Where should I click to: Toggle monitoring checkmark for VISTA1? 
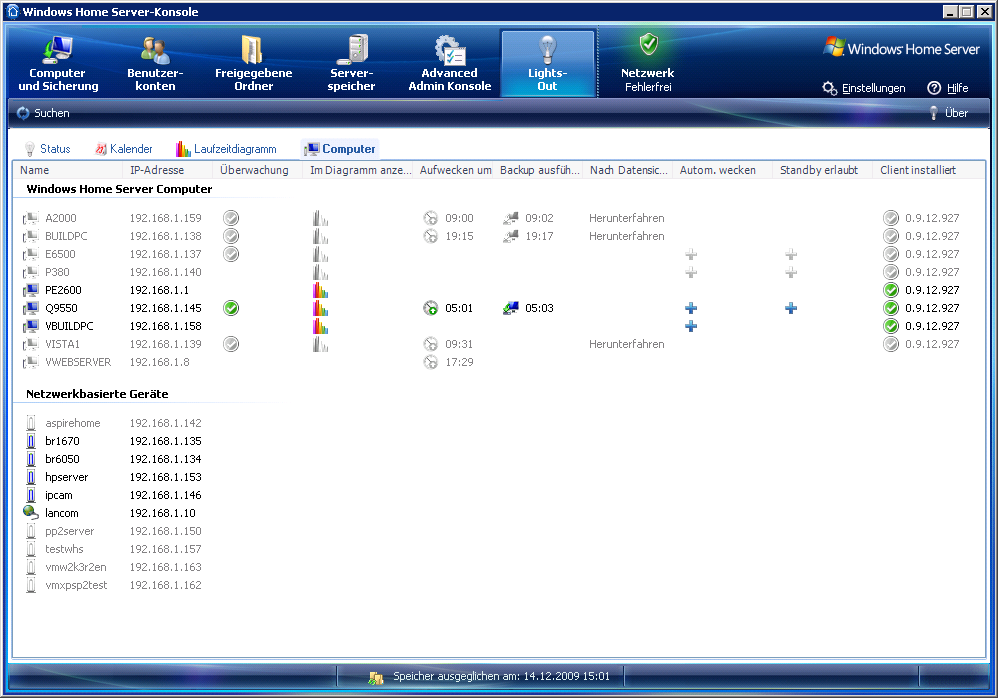point(231,344)
